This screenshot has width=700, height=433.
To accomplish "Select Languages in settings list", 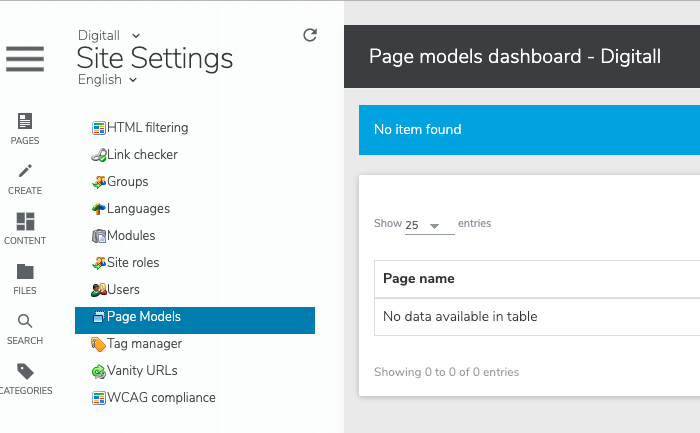I will tap(138, 209).
